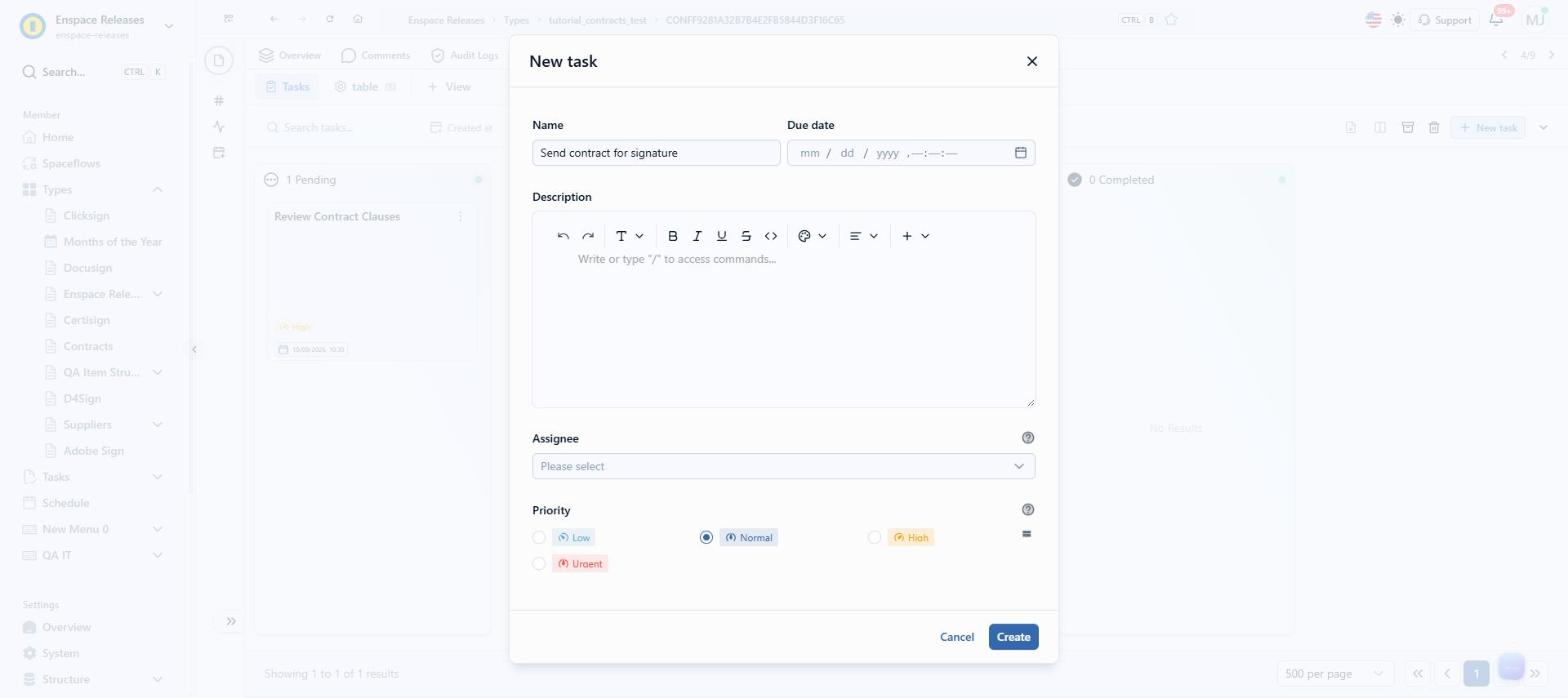
Task: Expand the Tasks sidebar section
Action: [x=157, y=477]
